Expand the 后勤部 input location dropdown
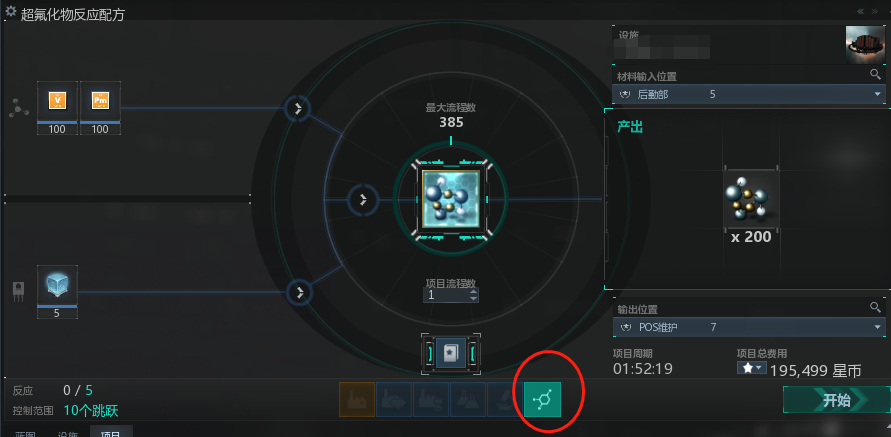 click(x=749, y=94)
